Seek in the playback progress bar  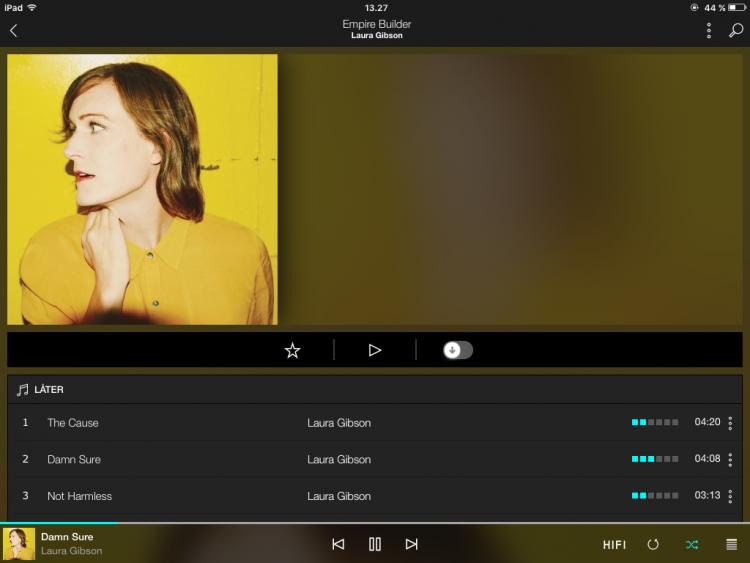pyautogui.click(x=375, y=523)
